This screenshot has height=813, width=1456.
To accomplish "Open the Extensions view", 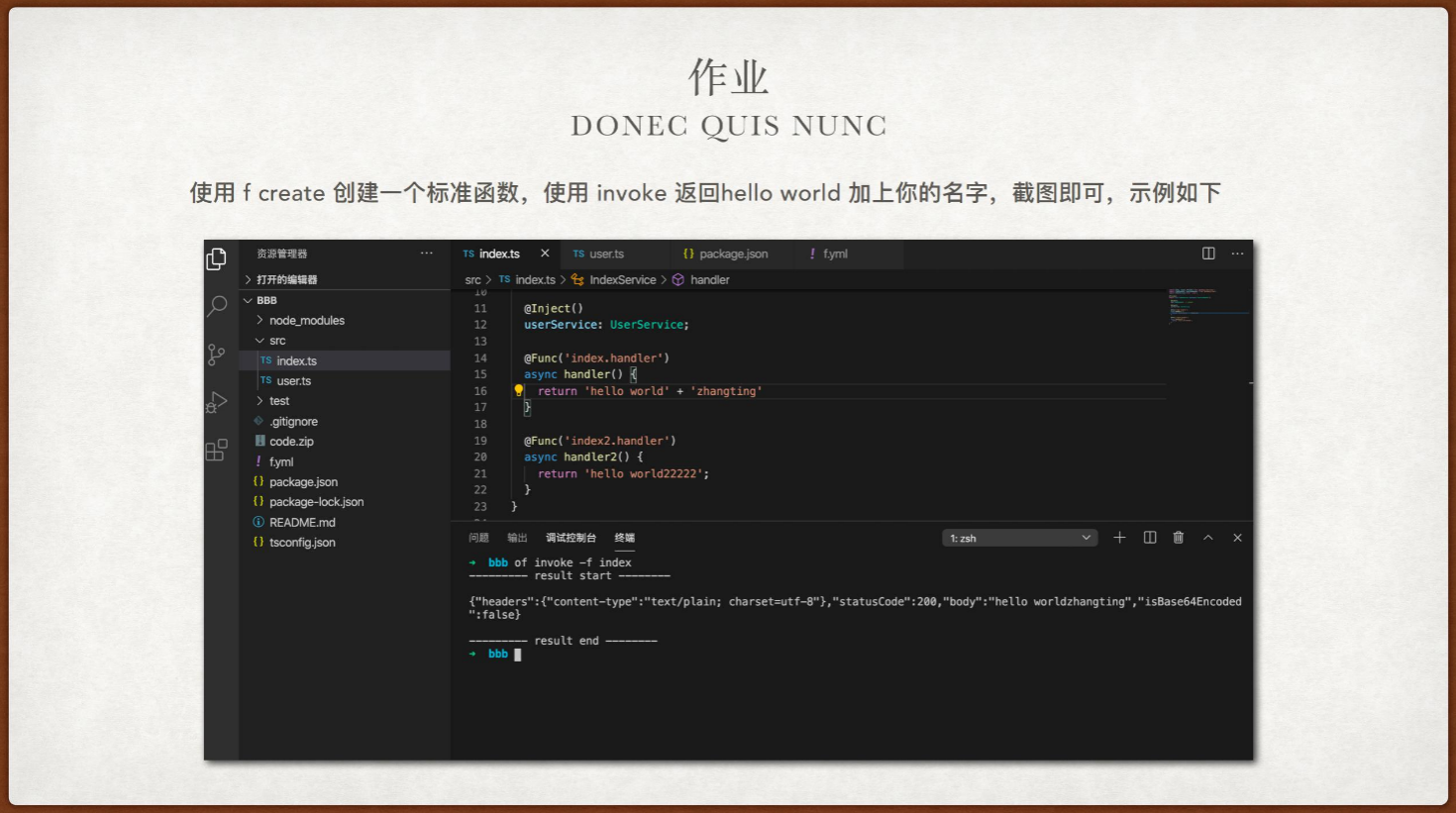I will 216,451.
